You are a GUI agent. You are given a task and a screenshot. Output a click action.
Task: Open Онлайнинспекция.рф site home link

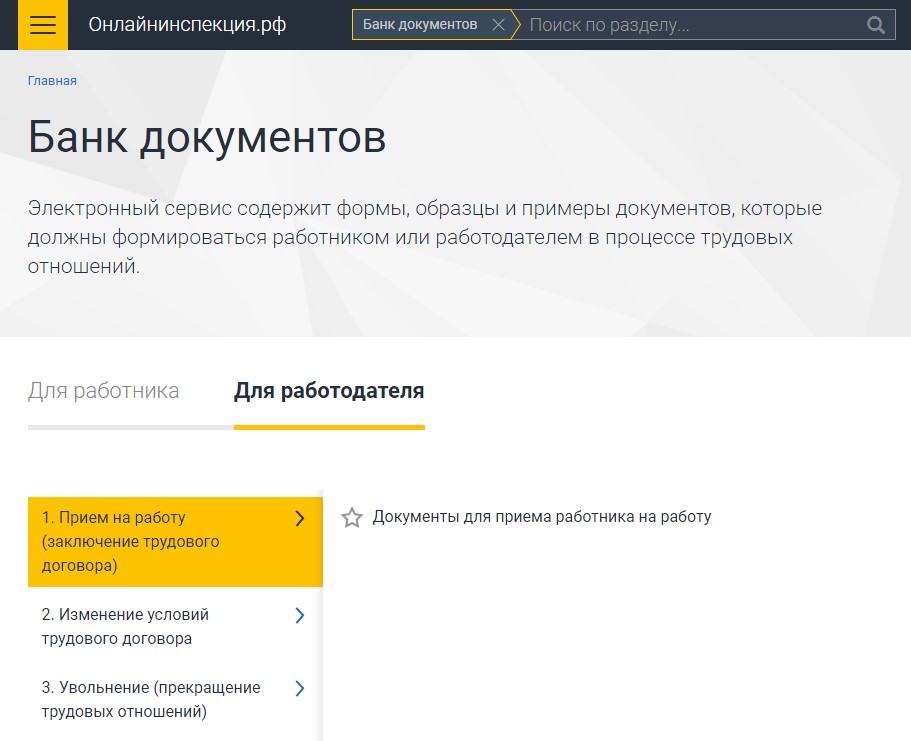coord(187,25)
